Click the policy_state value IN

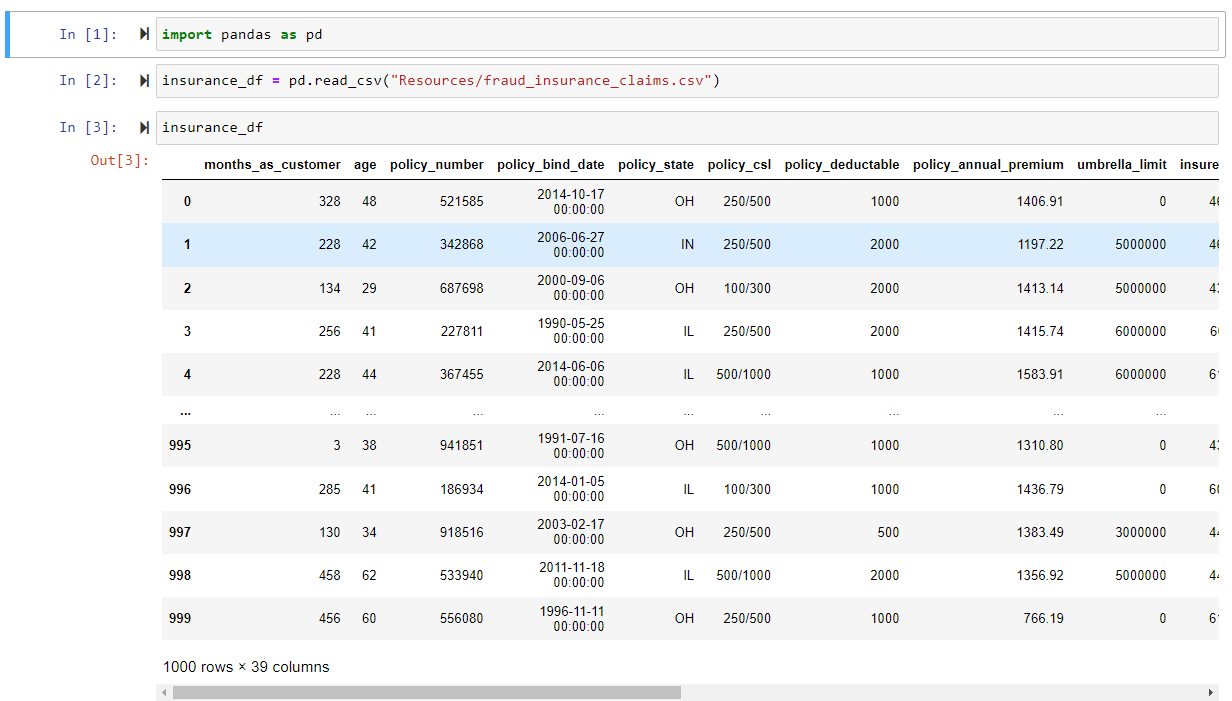click(x=687, y=244)
